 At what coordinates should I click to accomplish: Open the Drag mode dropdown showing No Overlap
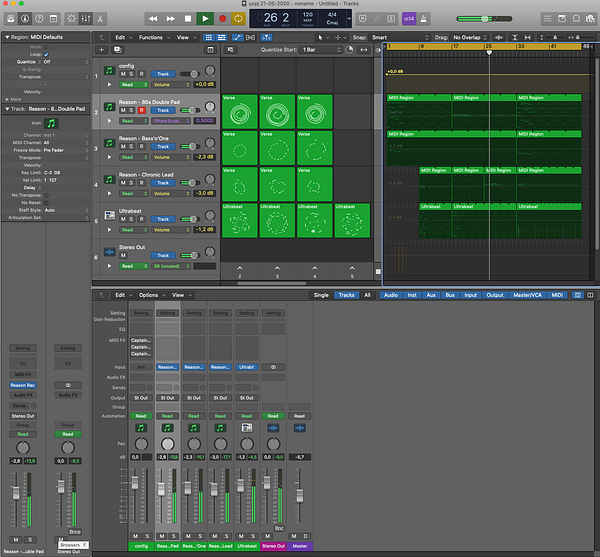[468, 37]
